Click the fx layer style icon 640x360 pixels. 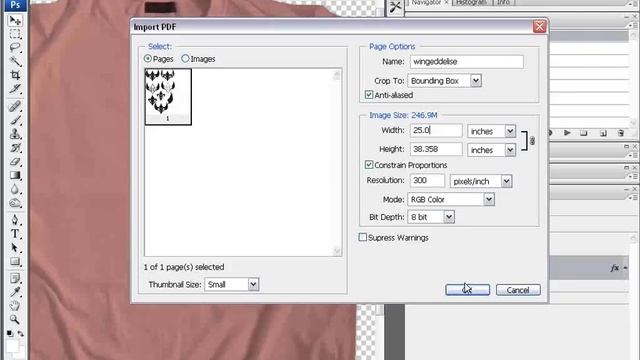coord(614,268)
